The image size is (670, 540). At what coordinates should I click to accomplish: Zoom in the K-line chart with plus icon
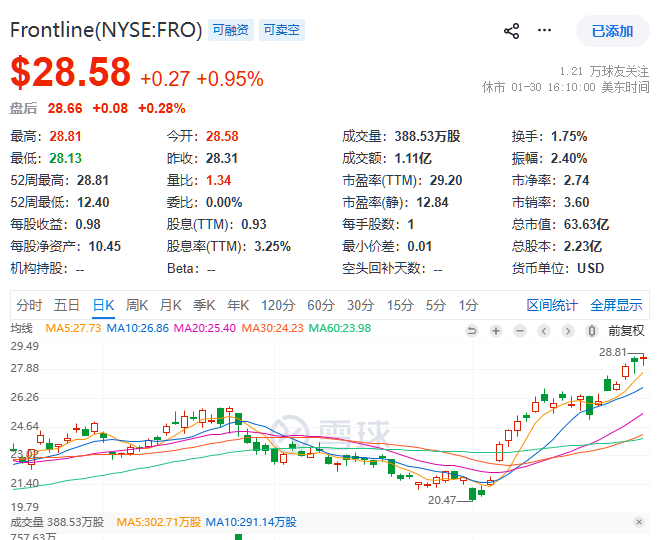coord(496,331)
